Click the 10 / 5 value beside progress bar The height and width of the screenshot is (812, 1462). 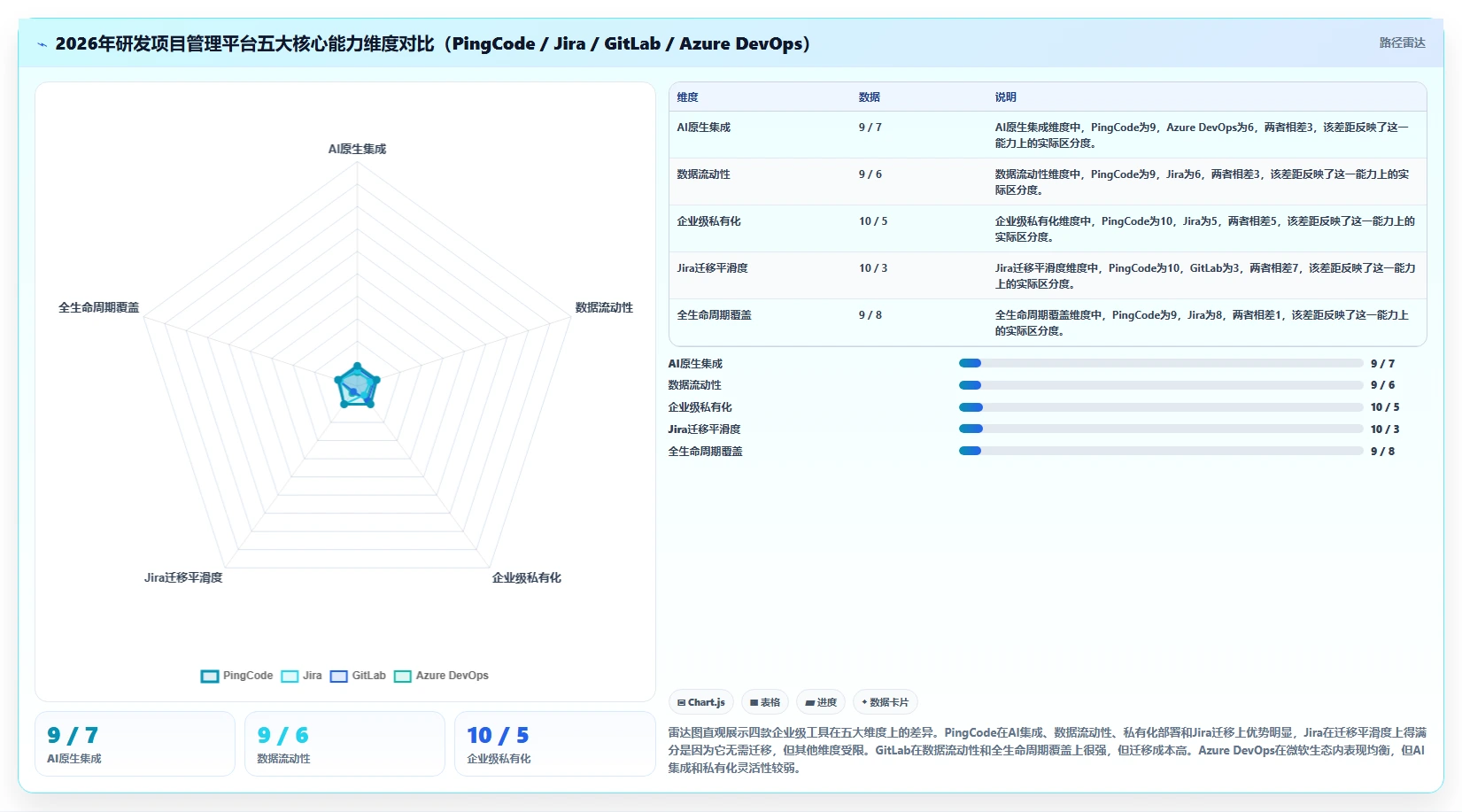1385,407
